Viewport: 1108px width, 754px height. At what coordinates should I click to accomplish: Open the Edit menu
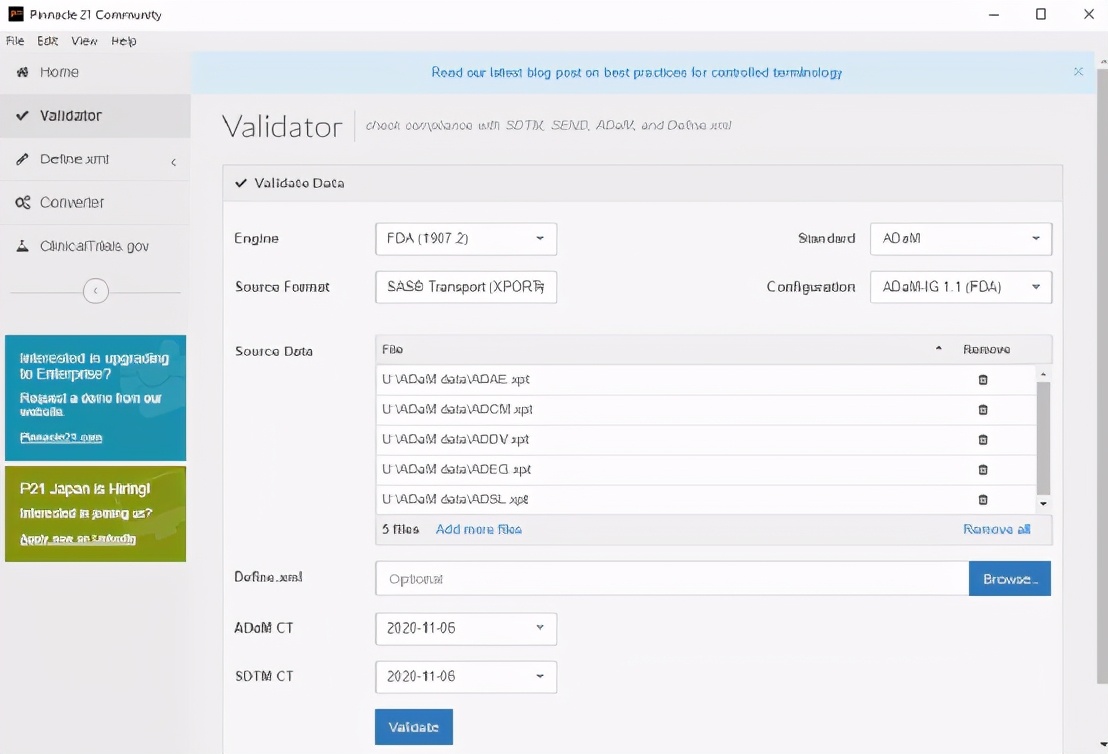(47, 41)
